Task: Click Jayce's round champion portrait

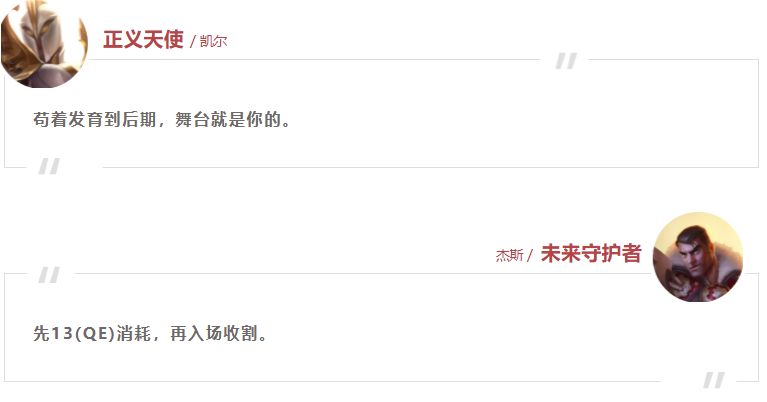Action: [698, 257]
